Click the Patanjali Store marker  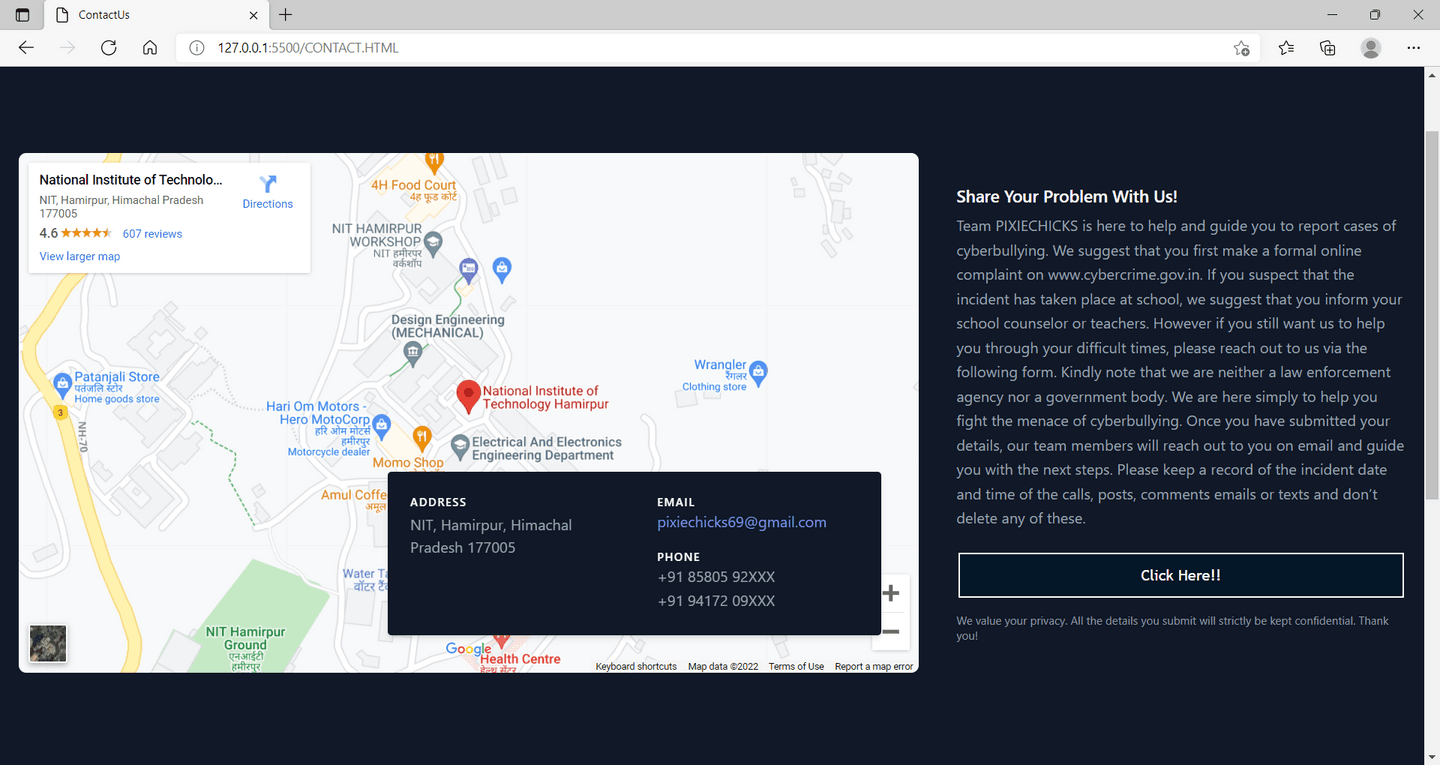[62, 383]
